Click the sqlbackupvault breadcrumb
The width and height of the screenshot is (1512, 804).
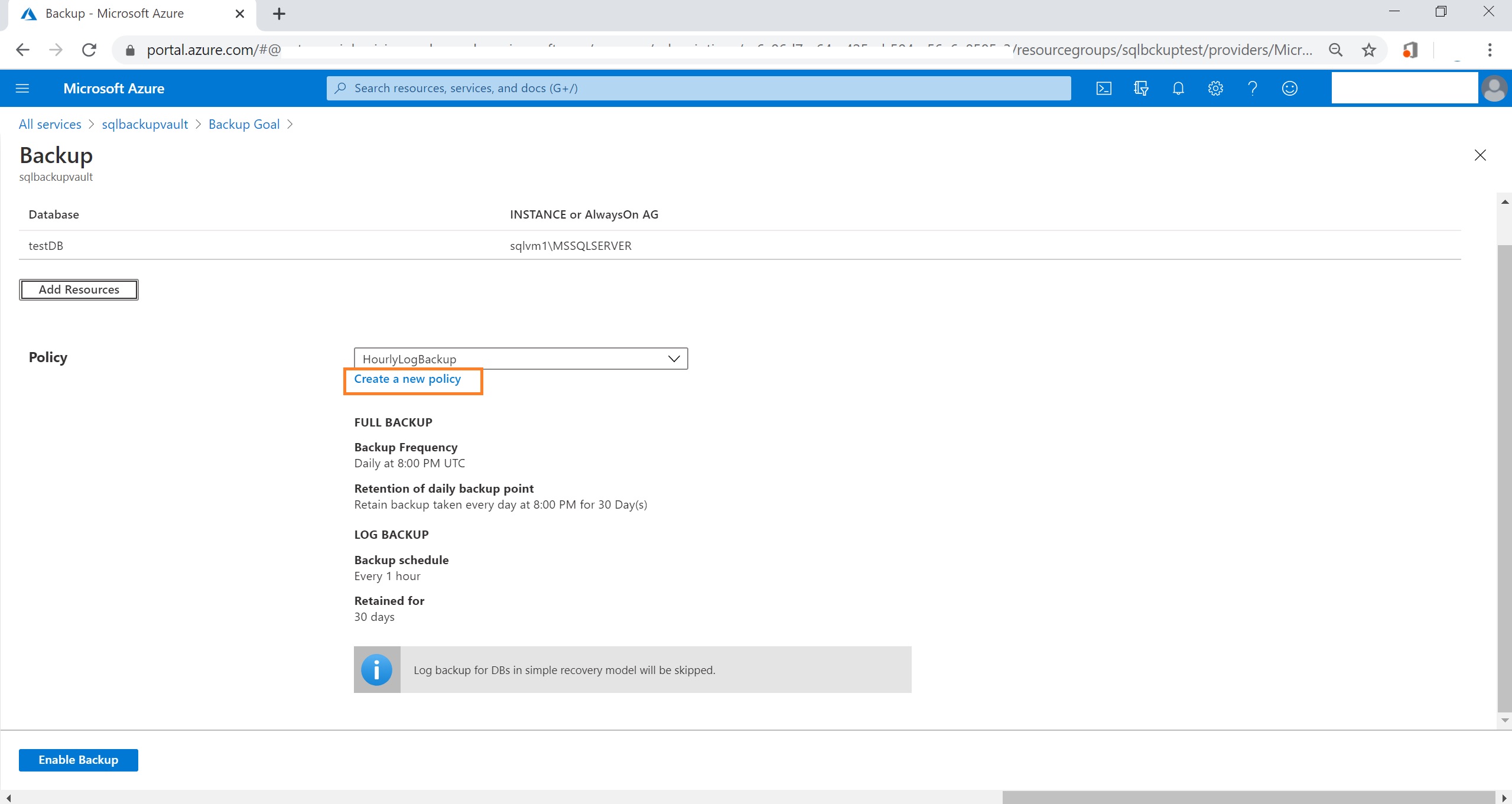click(x=145, y=124)
